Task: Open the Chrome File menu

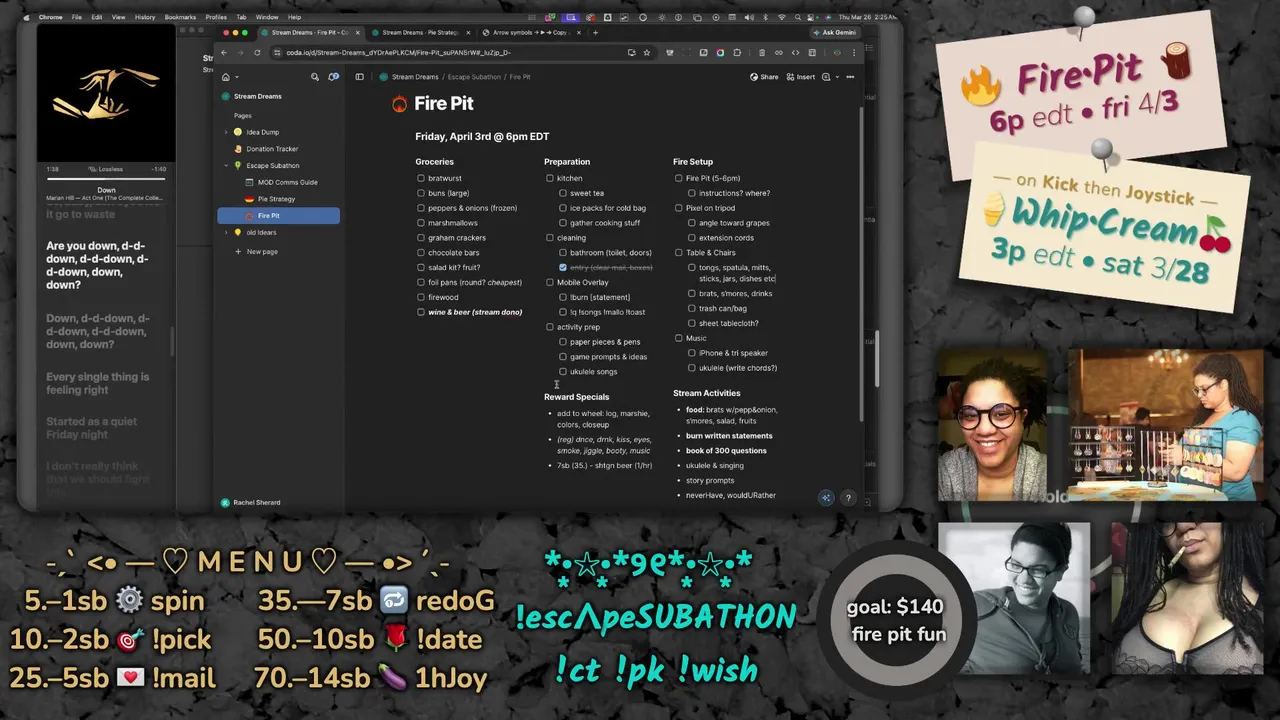Action: (76, 17)
